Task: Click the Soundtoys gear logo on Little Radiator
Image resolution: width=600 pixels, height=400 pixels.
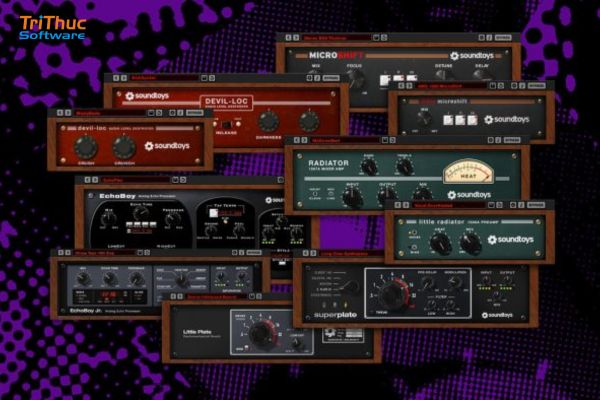Action: pyautogui.click(x=492, y=240)
